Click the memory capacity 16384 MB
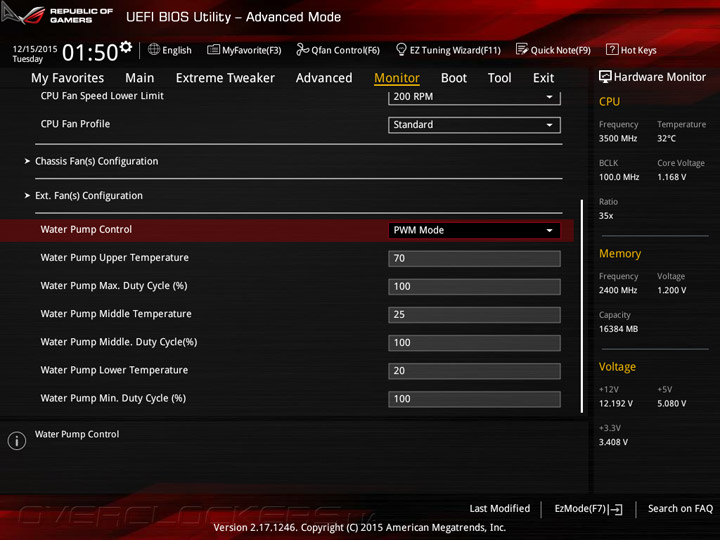The image size is (720, 540). point(618,329)
